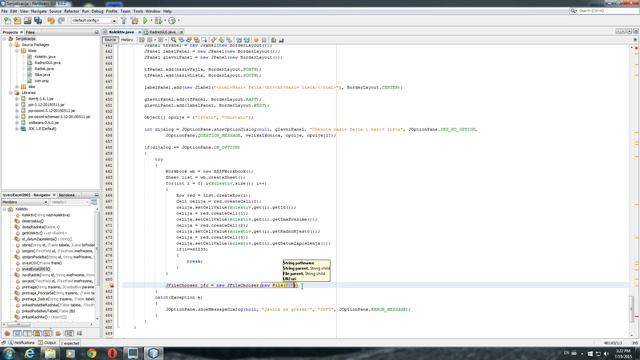Click the Search field at top right
This screenshot has width=640, height=360.
pyautogui.click(x=604, y=11)
